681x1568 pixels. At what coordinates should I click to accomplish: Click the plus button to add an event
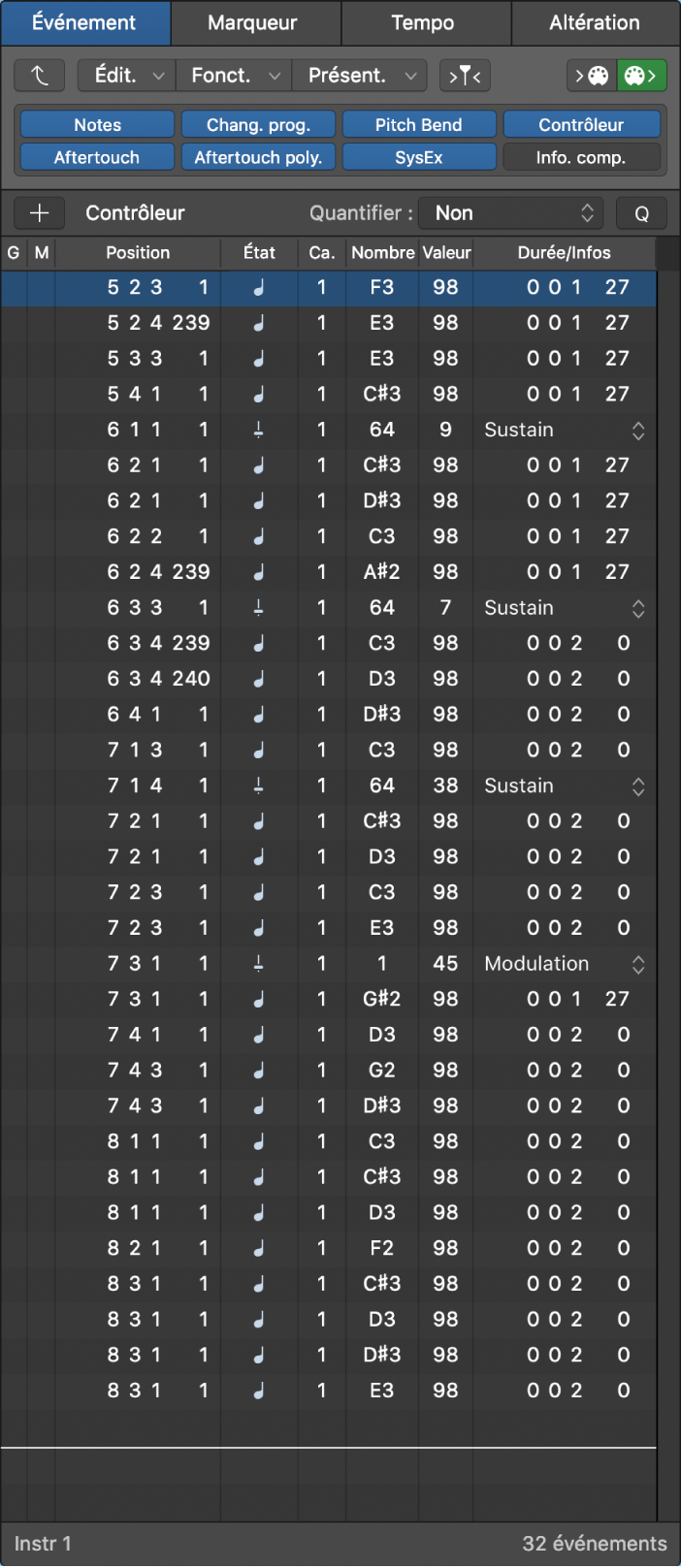point(39,212)
